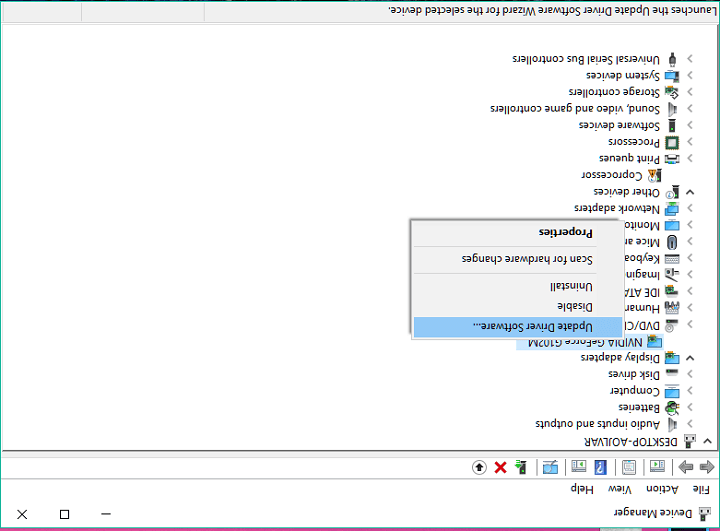Select the Display adapters label

[620, 358]
